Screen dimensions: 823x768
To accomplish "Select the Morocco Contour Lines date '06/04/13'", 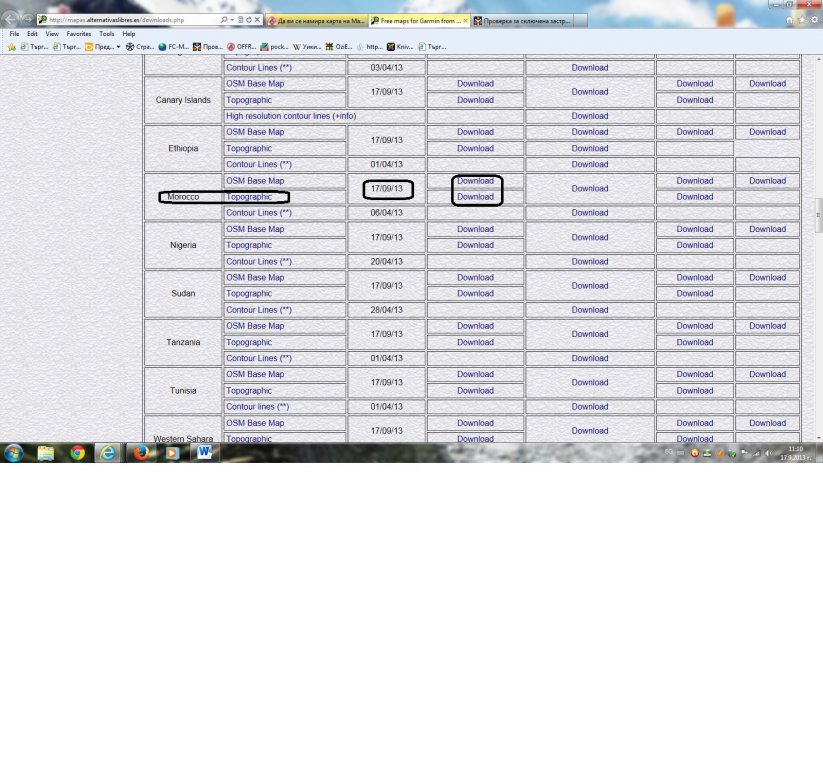I will [x=386, y=213].
